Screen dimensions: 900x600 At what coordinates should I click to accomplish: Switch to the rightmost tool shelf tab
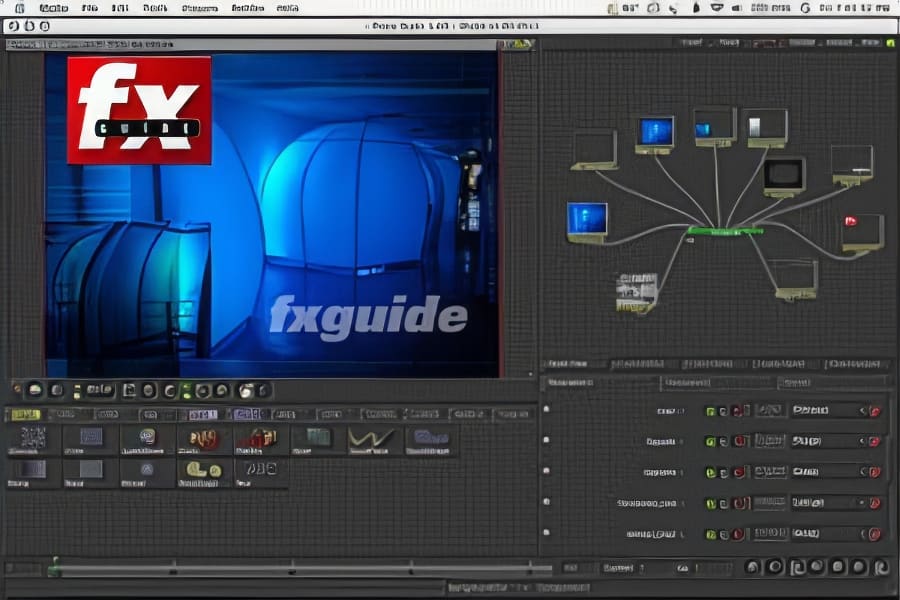(x=513, y=414)
